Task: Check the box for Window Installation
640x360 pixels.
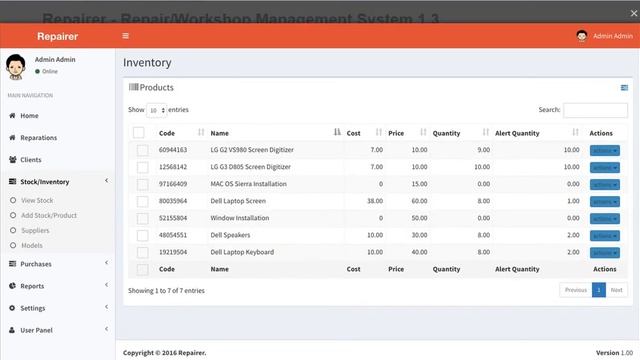Action: [142, 218]
